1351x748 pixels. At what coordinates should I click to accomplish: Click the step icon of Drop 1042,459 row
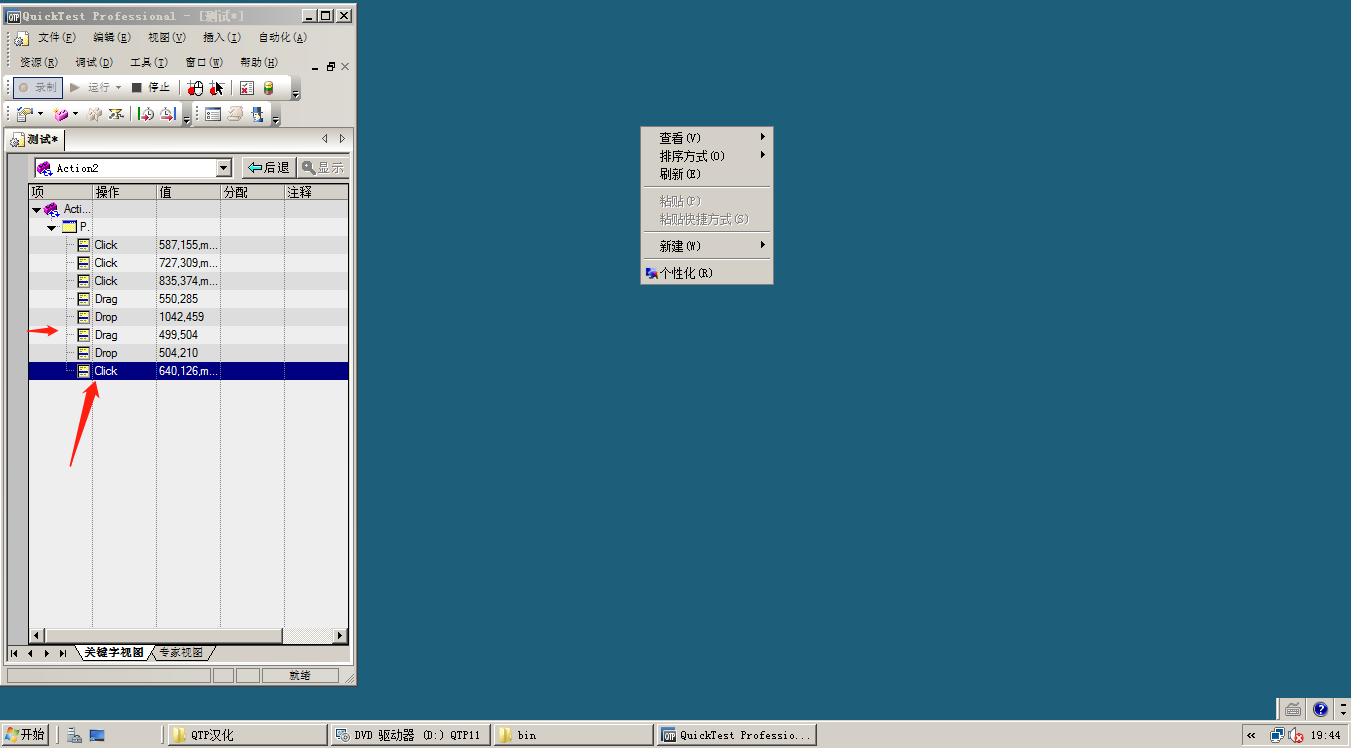coord(84,317)
